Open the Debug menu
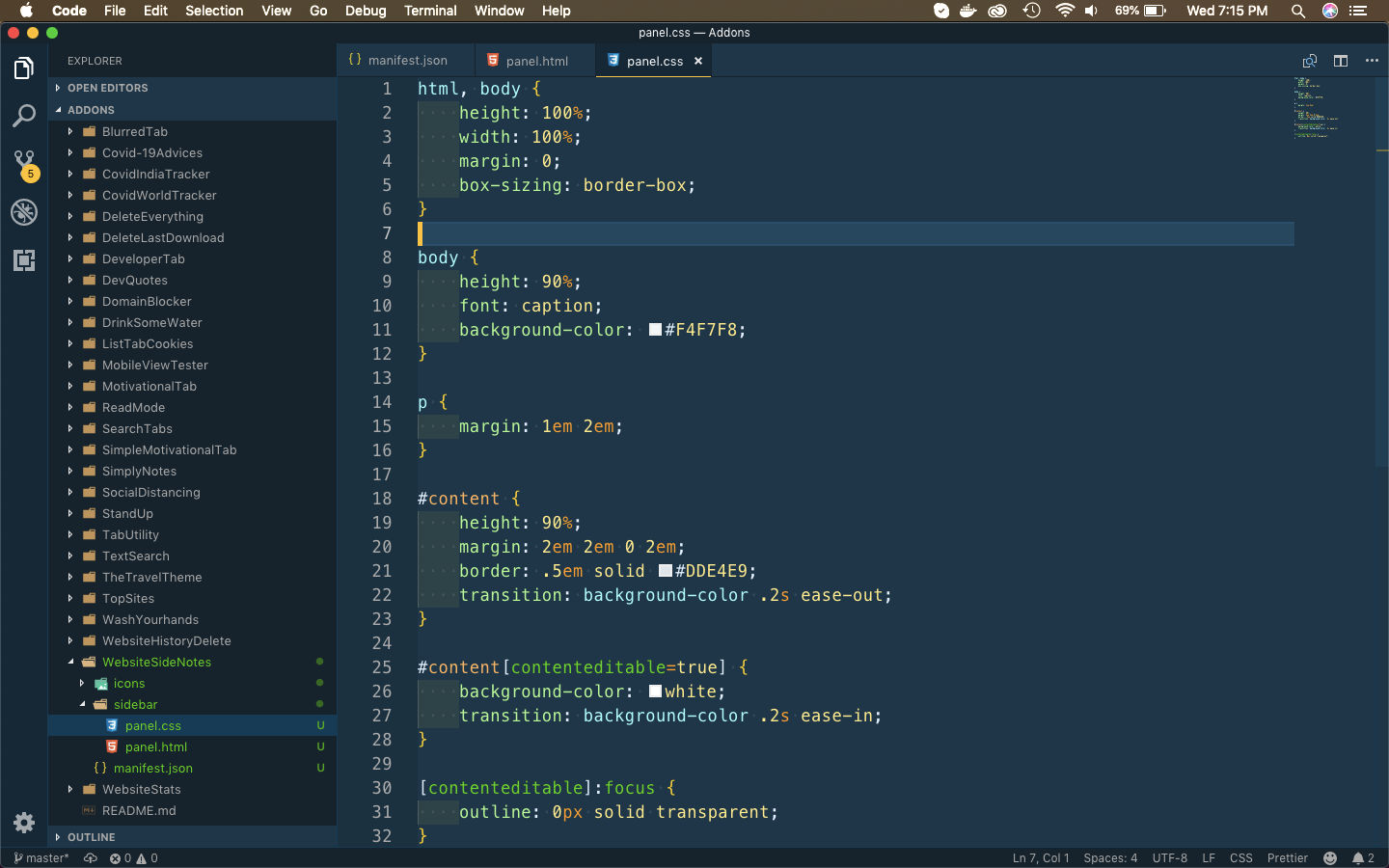The height and width of the screenshot is (868, 1389). (366, 11)
